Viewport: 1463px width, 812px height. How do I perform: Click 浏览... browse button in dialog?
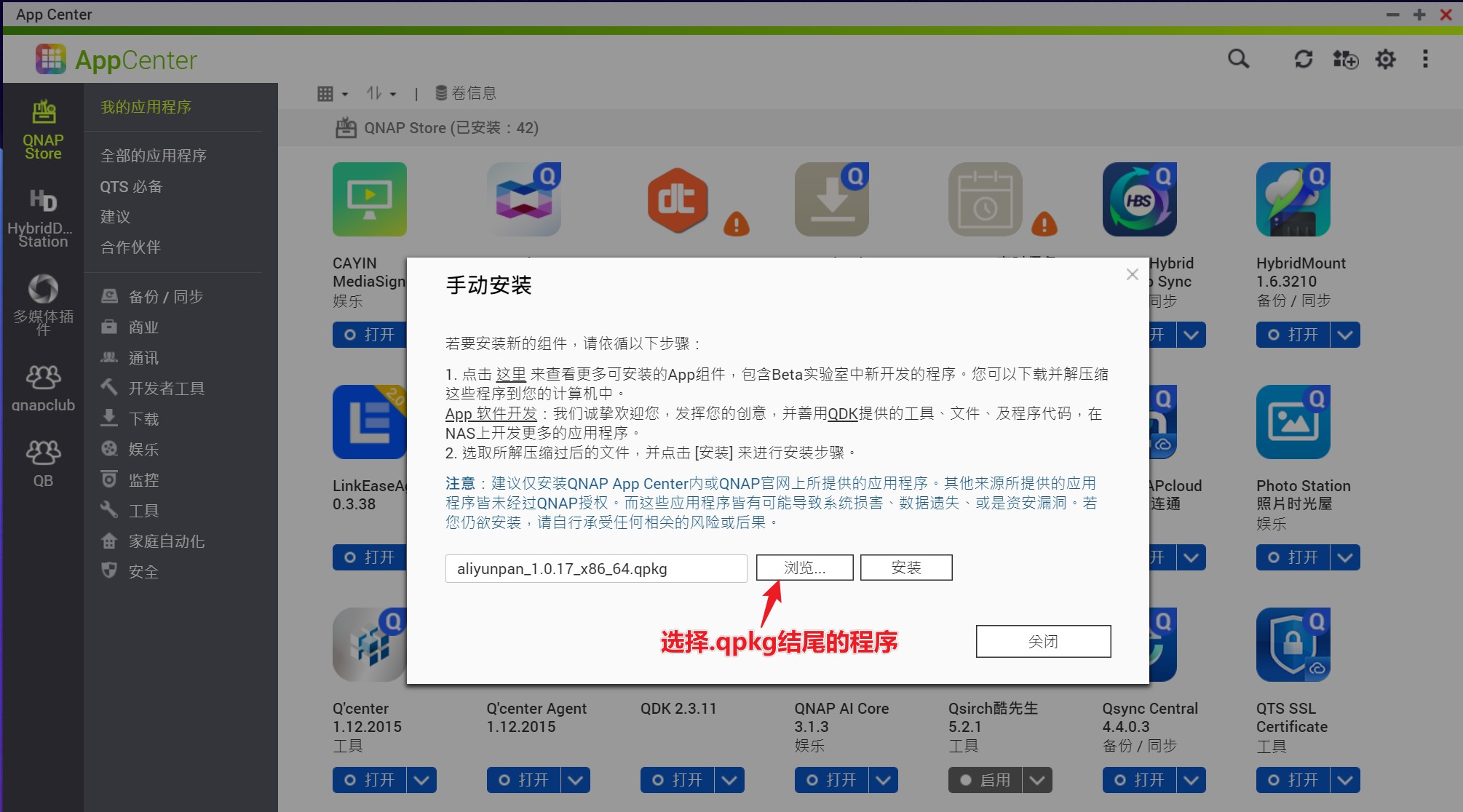pyautogui.click(x=804, y=568)
